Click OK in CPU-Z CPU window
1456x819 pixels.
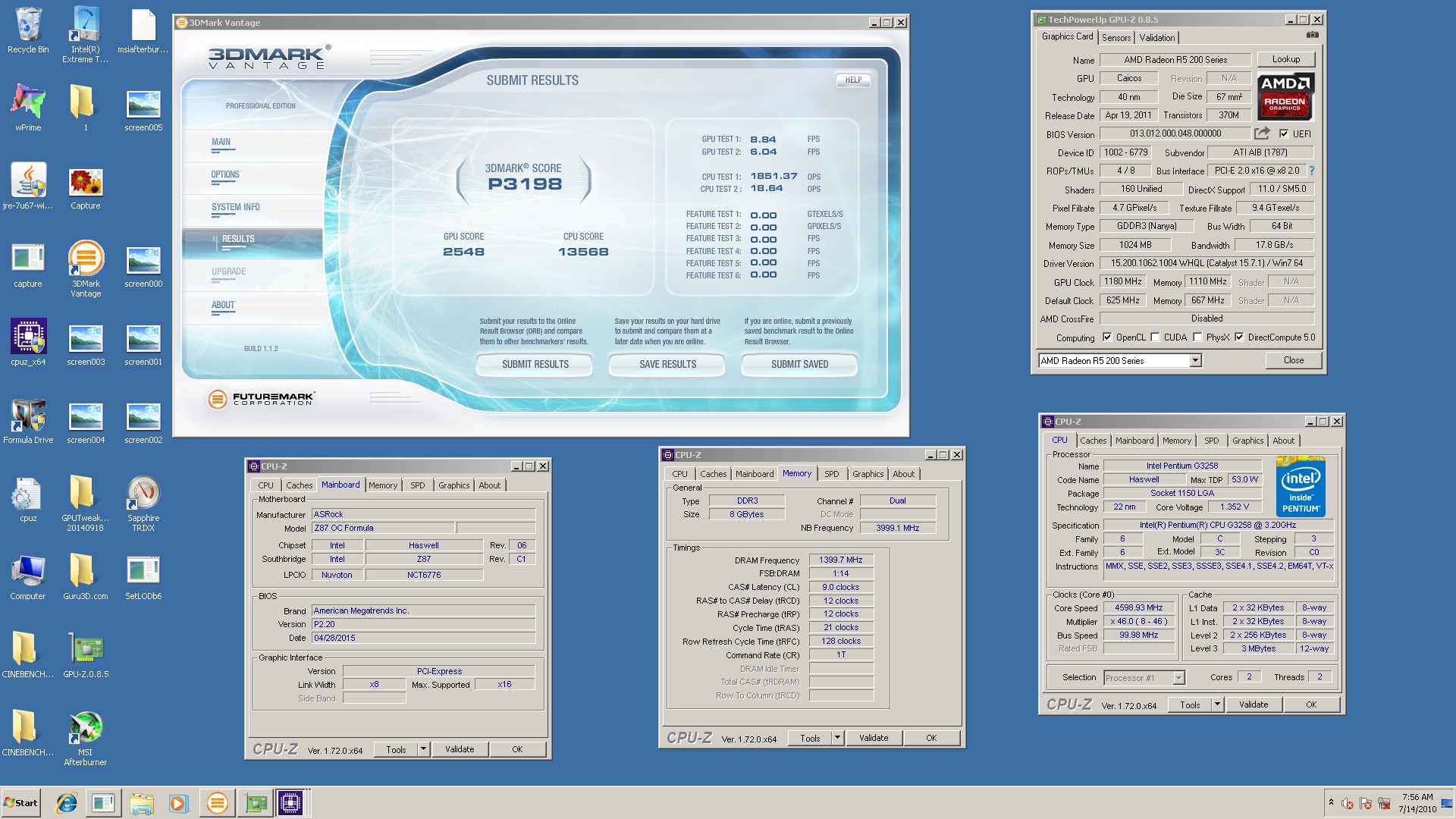point(1311,704)
